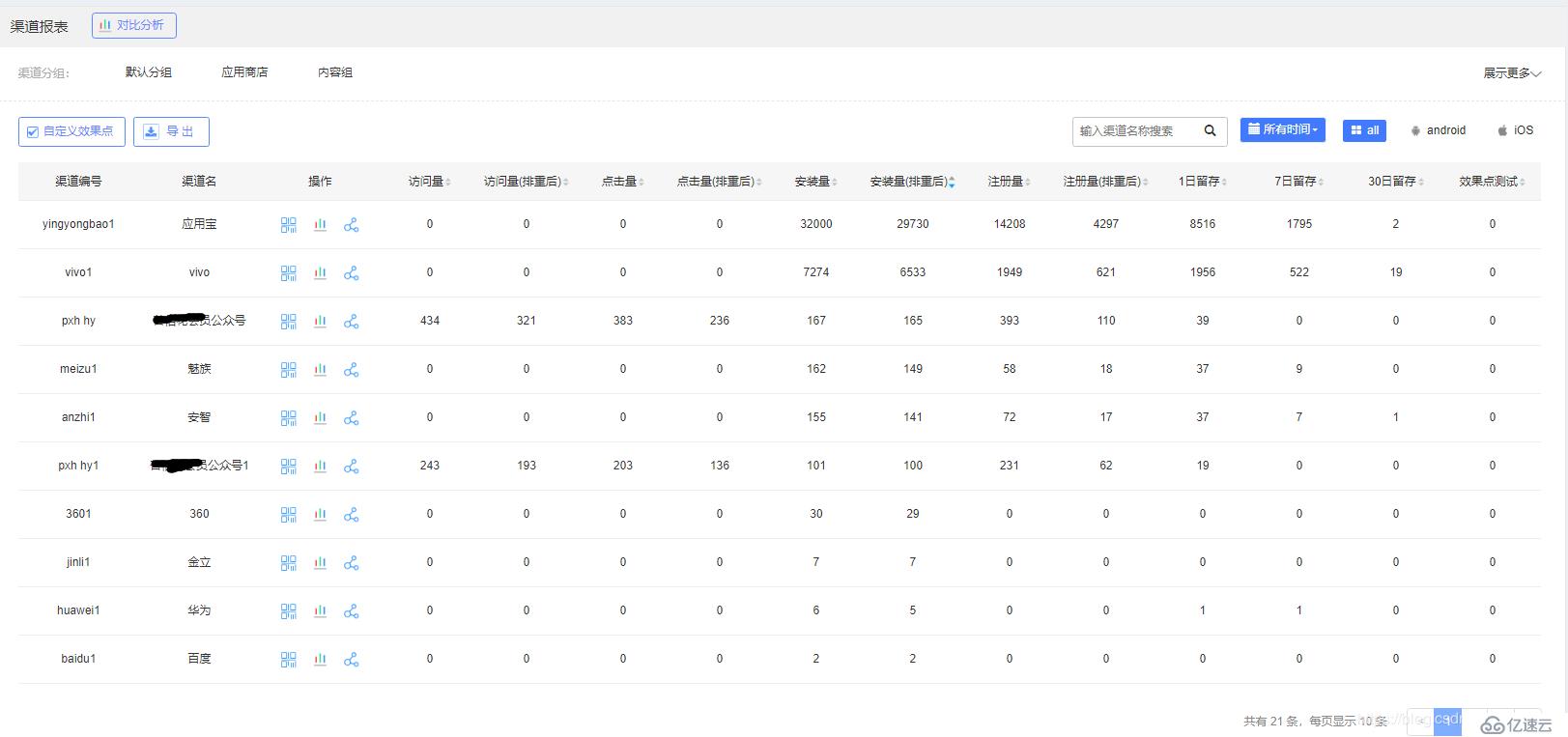Click channel code jinli1
Image resolution: width=1568 pixels, height=737 pixels.
(78, 562)
